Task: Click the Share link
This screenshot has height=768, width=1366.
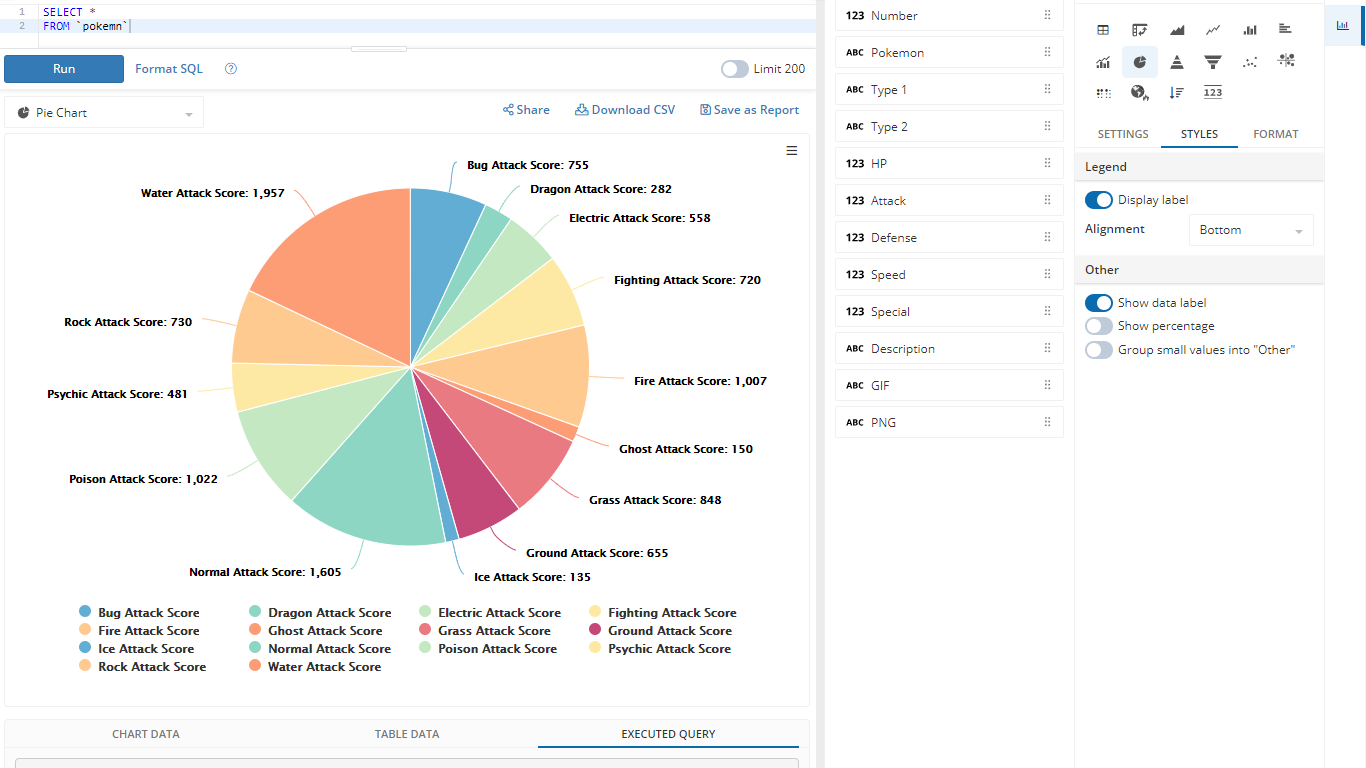Action: (x=526, y=110)
